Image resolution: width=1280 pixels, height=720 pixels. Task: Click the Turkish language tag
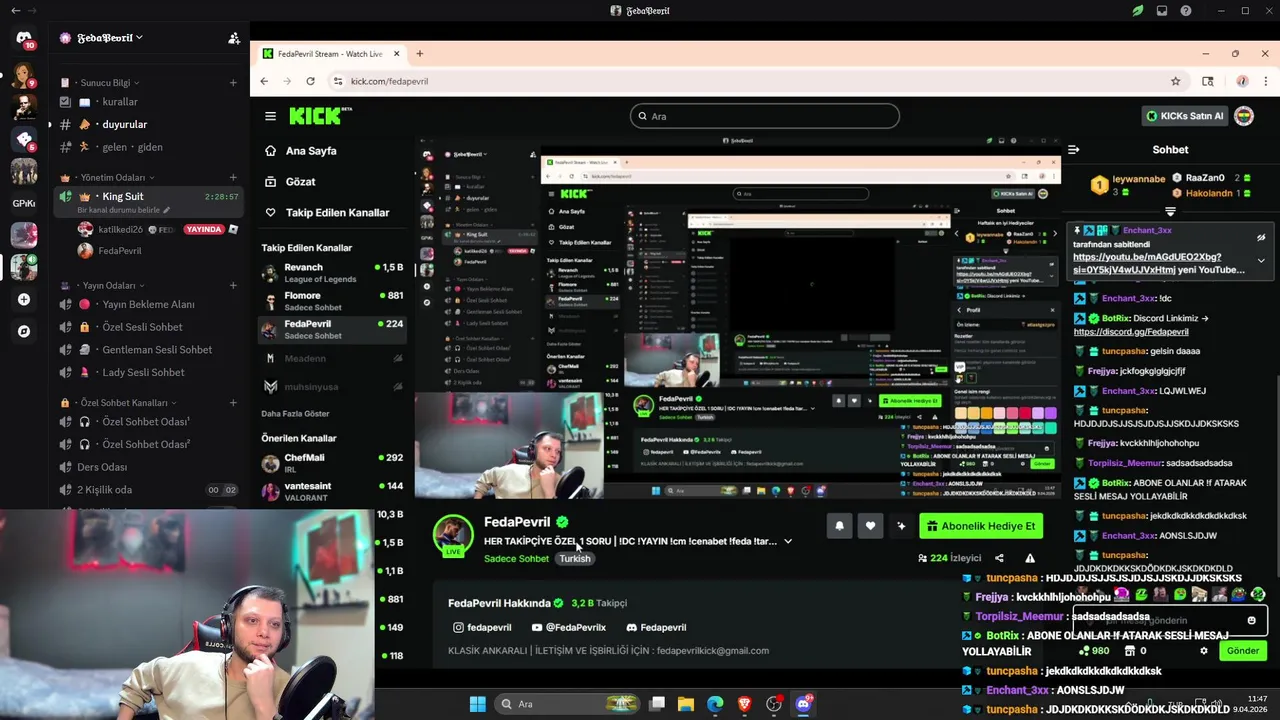(575, 559)
